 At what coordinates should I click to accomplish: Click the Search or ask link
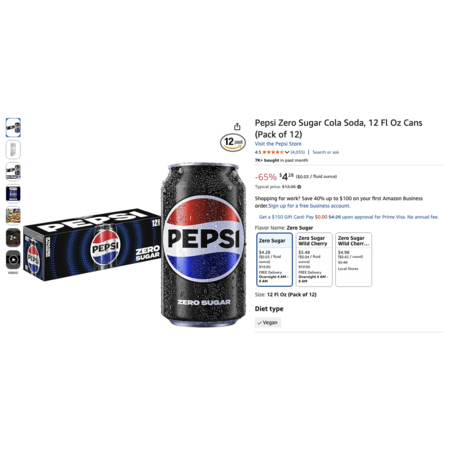326,152
